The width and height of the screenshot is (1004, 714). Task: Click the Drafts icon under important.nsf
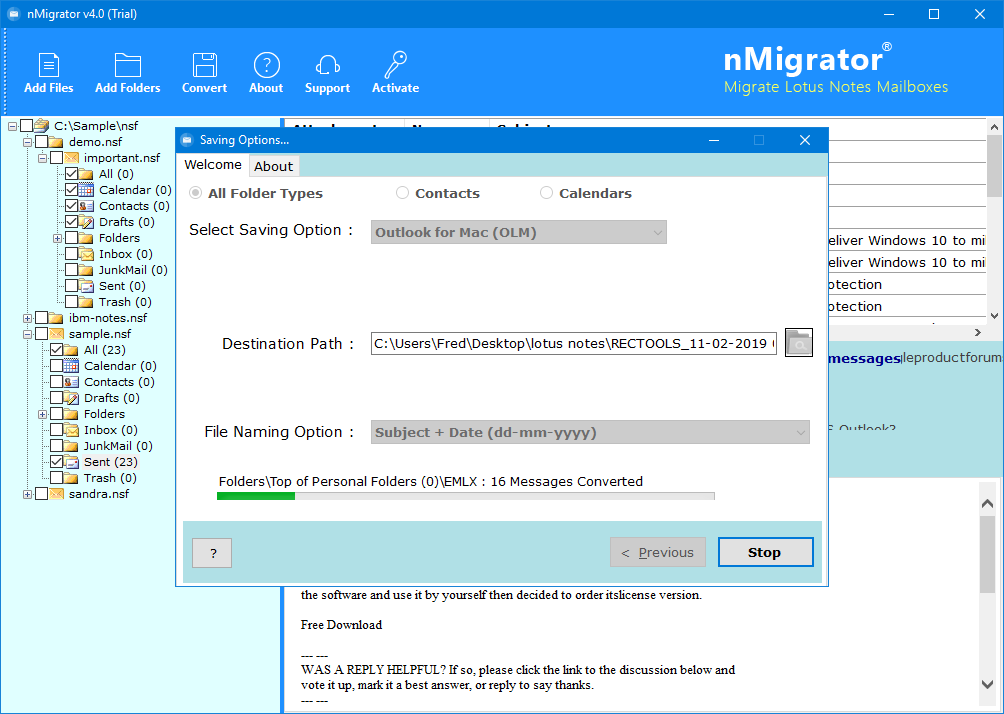pos(86,222)
